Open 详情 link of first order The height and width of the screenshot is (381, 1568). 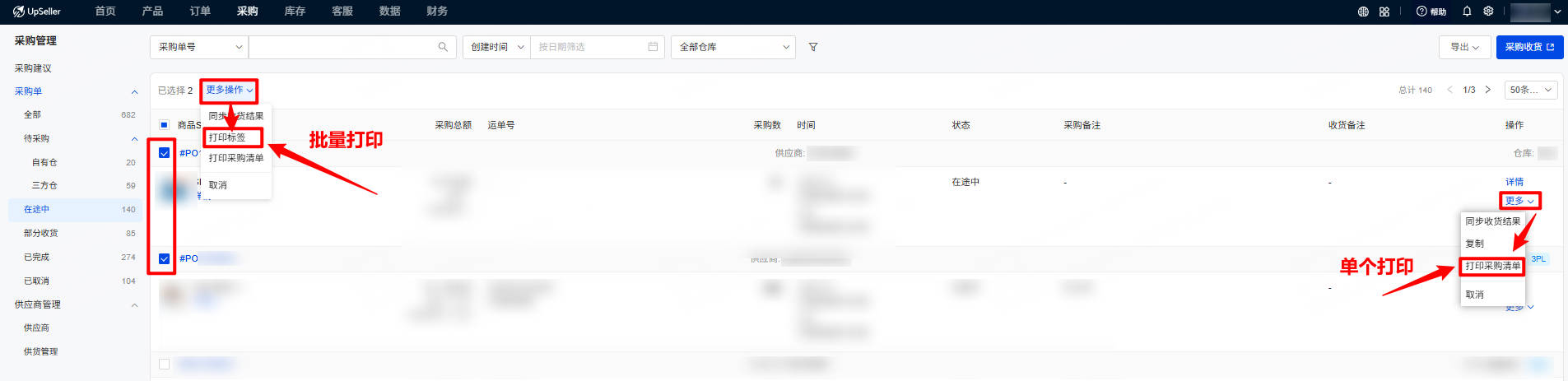tap(1514, 182)
